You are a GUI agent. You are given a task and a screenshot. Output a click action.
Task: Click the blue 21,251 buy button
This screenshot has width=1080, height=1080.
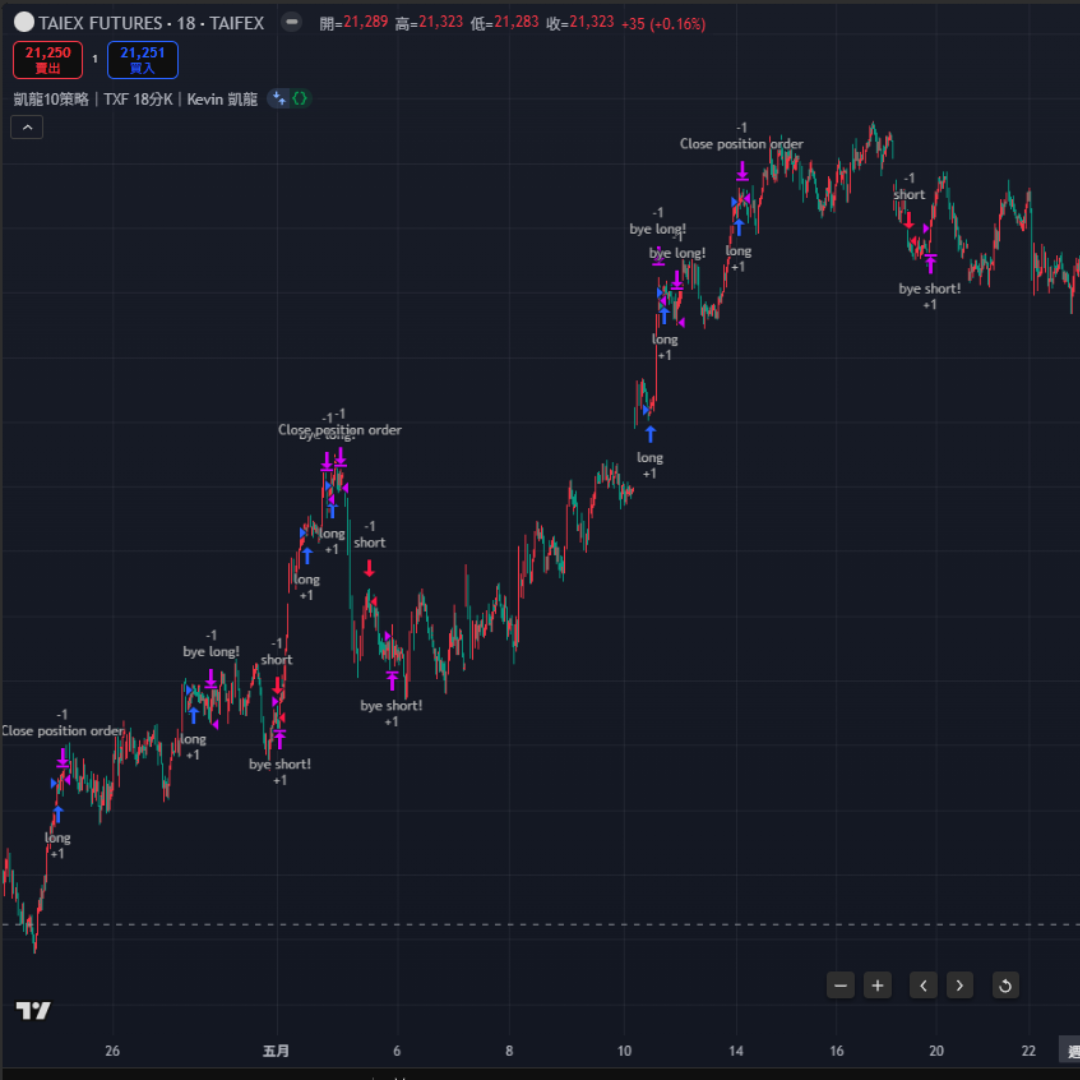tap(143, 60)
